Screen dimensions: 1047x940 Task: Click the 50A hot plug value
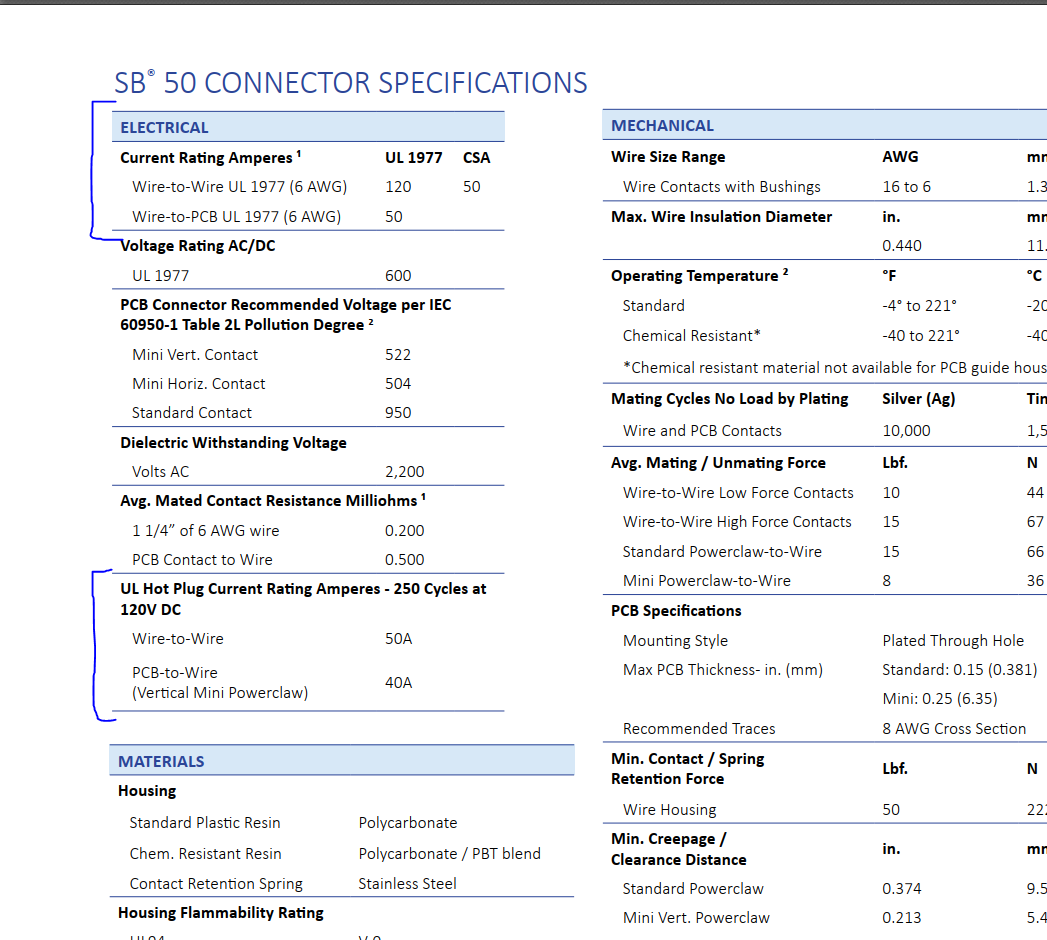(399, 639)
